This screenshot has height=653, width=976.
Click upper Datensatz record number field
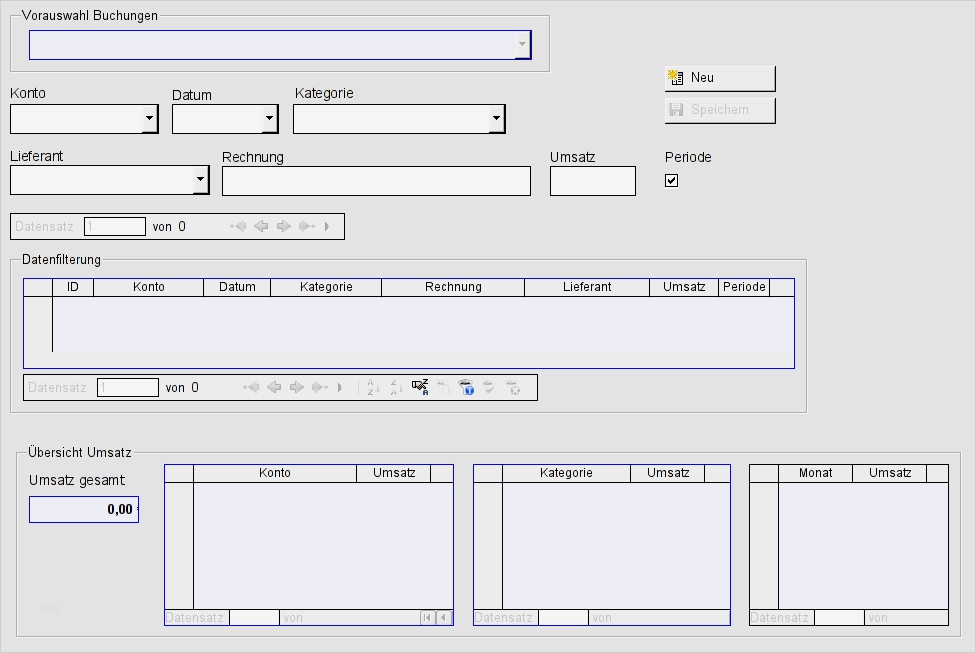click(115, 227)
